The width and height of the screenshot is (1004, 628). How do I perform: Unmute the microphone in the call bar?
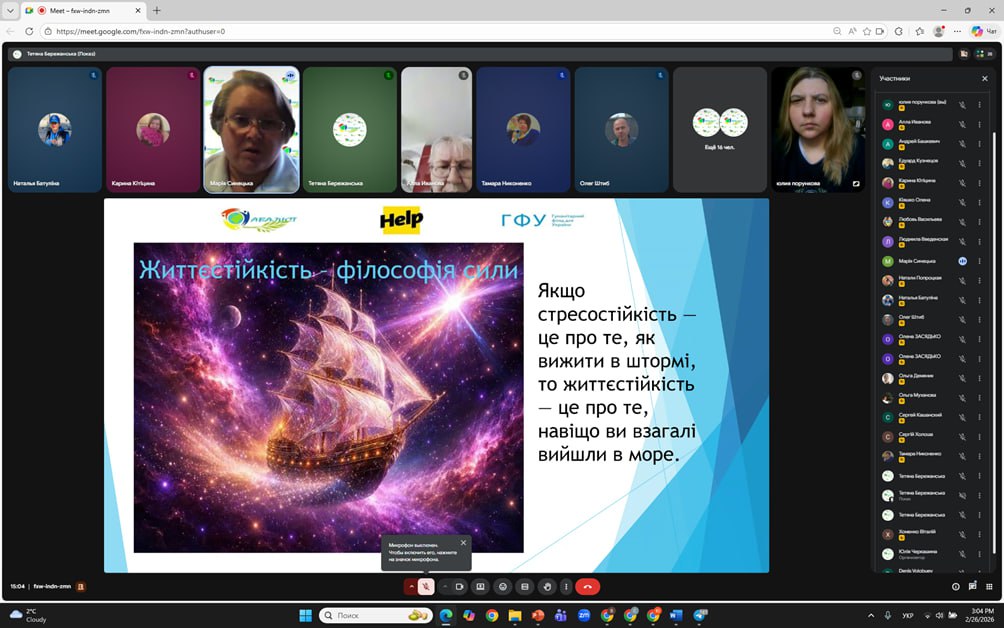click(x=426, y=587)
